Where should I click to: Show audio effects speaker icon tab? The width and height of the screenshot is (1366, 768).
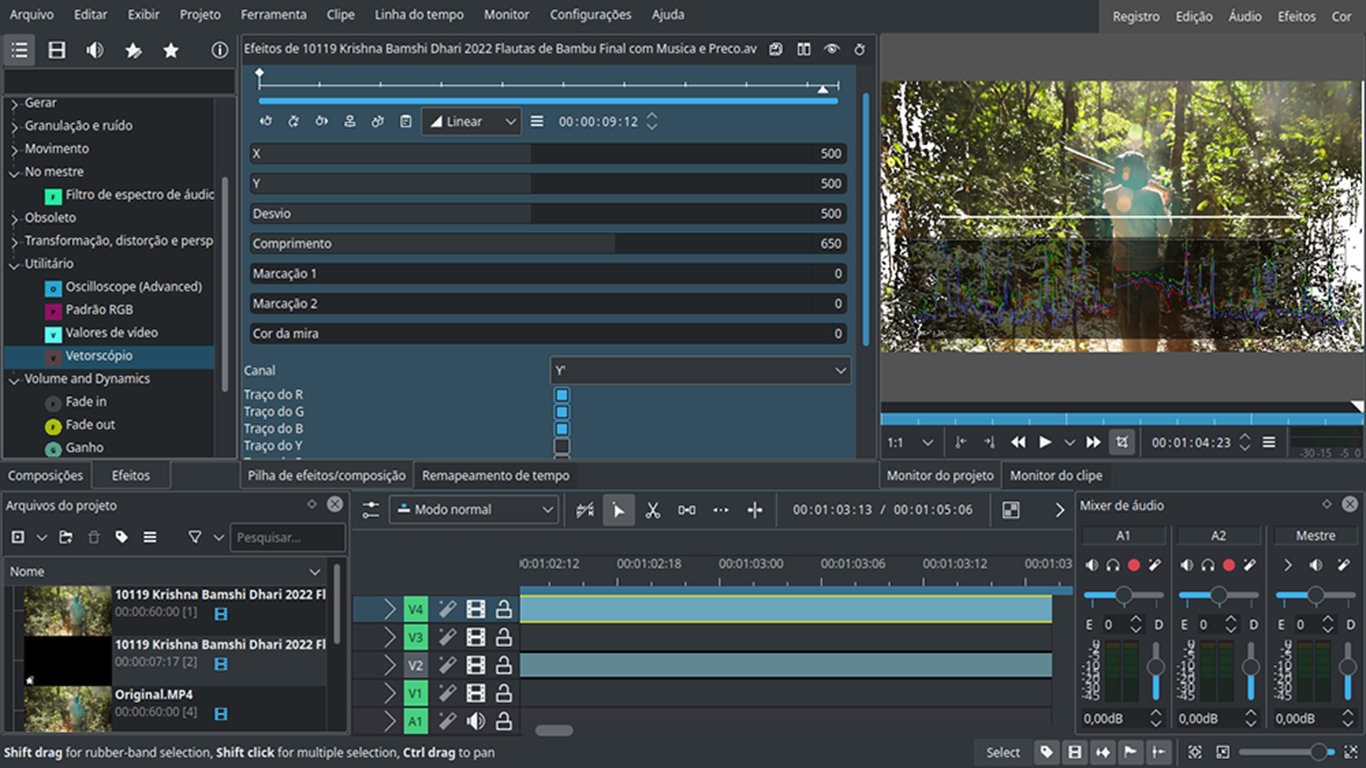[95, 50]
